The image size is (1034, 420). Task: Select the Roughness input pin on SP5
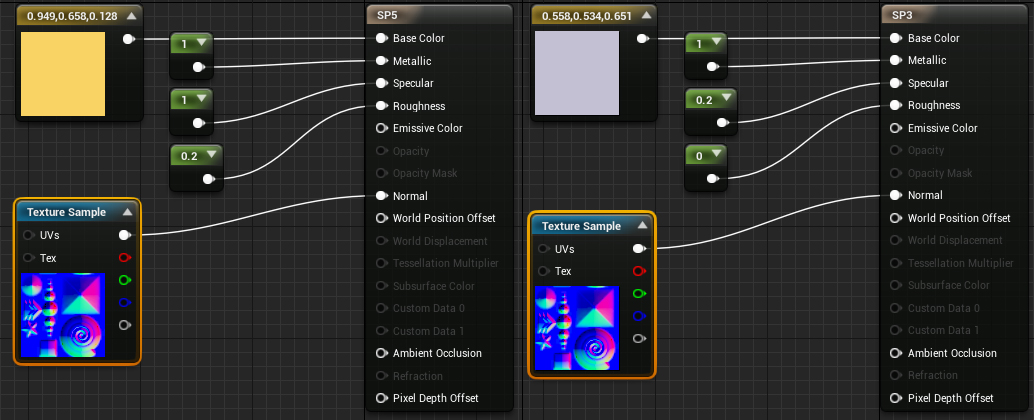(x=382, y=105)
